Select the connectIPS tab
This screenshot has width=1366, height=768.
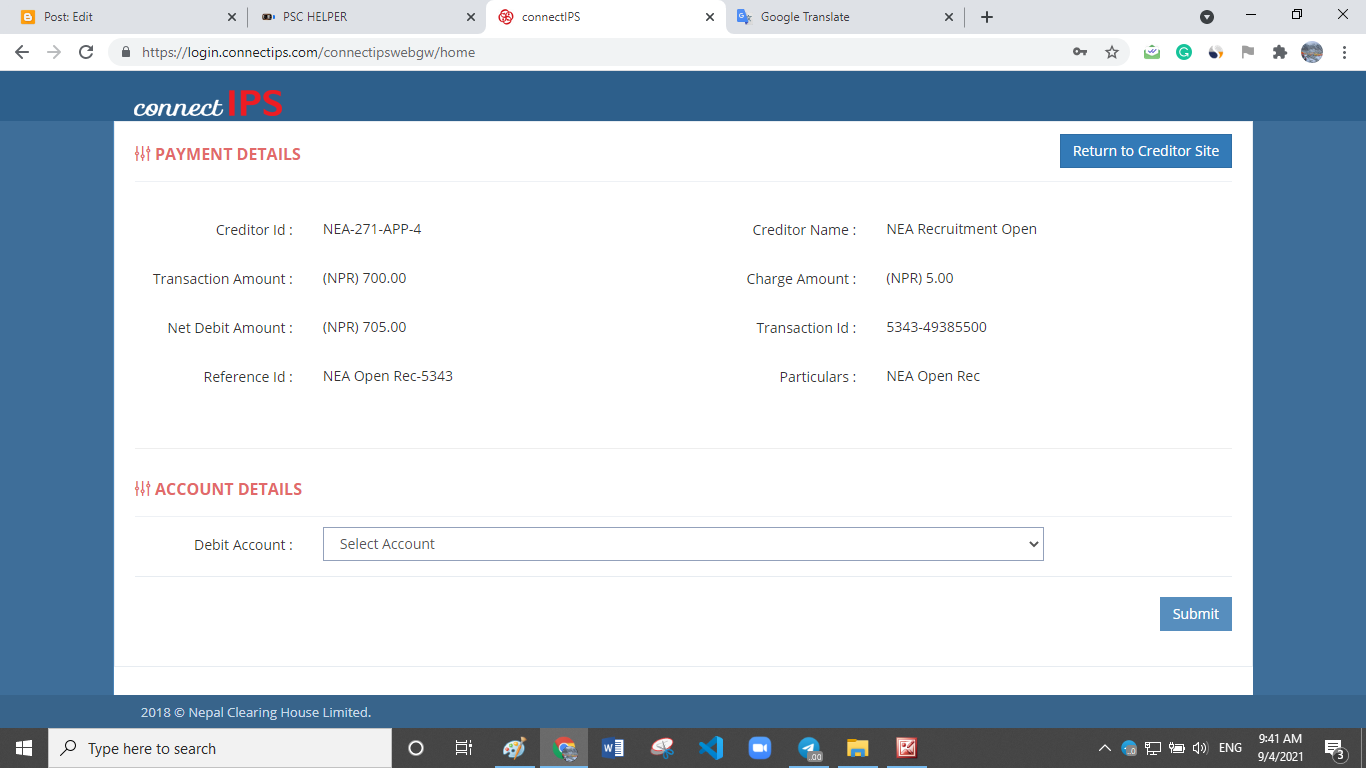tap(605, 17)
